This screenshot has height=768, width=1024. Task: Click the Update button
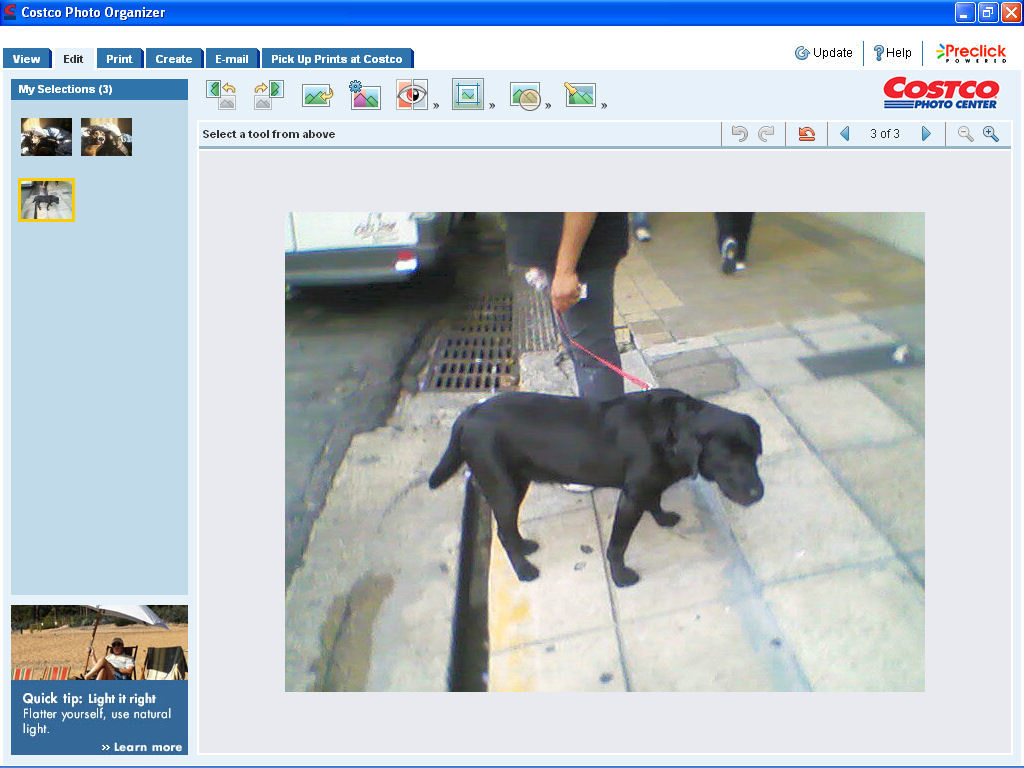(x=824, y=53)
